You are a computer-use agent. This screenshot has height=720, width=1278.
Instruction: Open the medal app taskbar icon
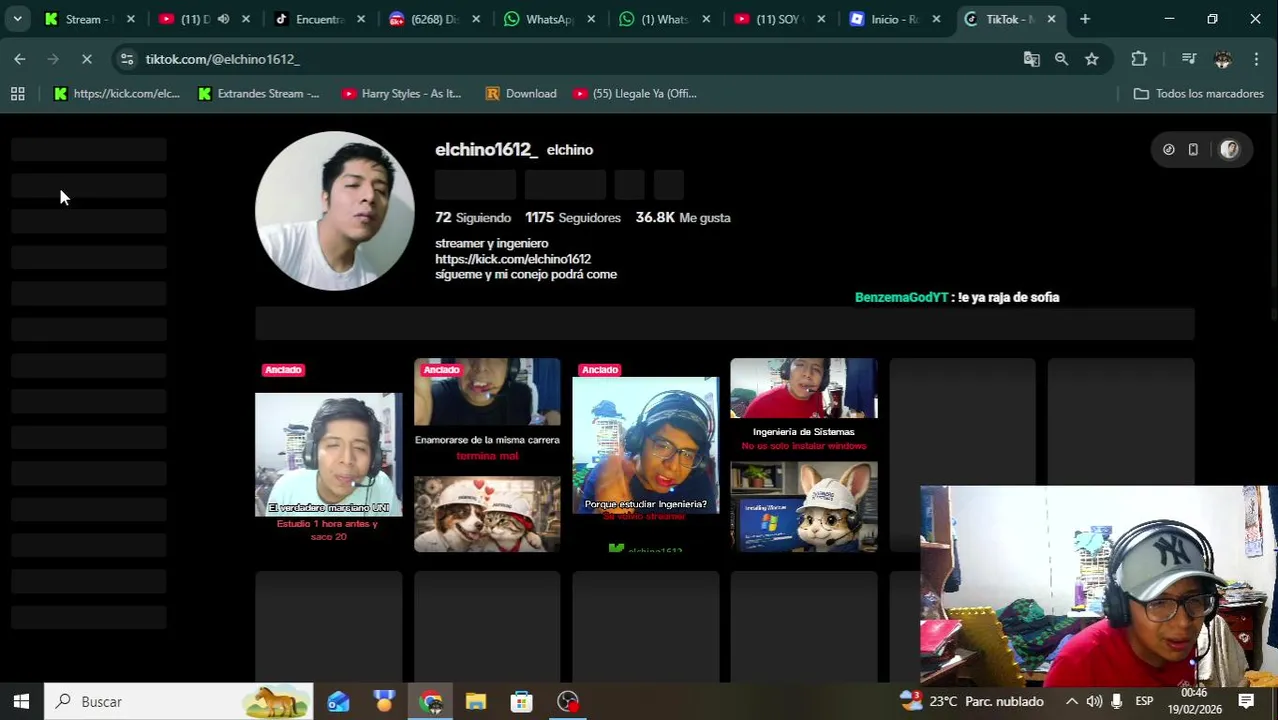click(x=384, y=702)
